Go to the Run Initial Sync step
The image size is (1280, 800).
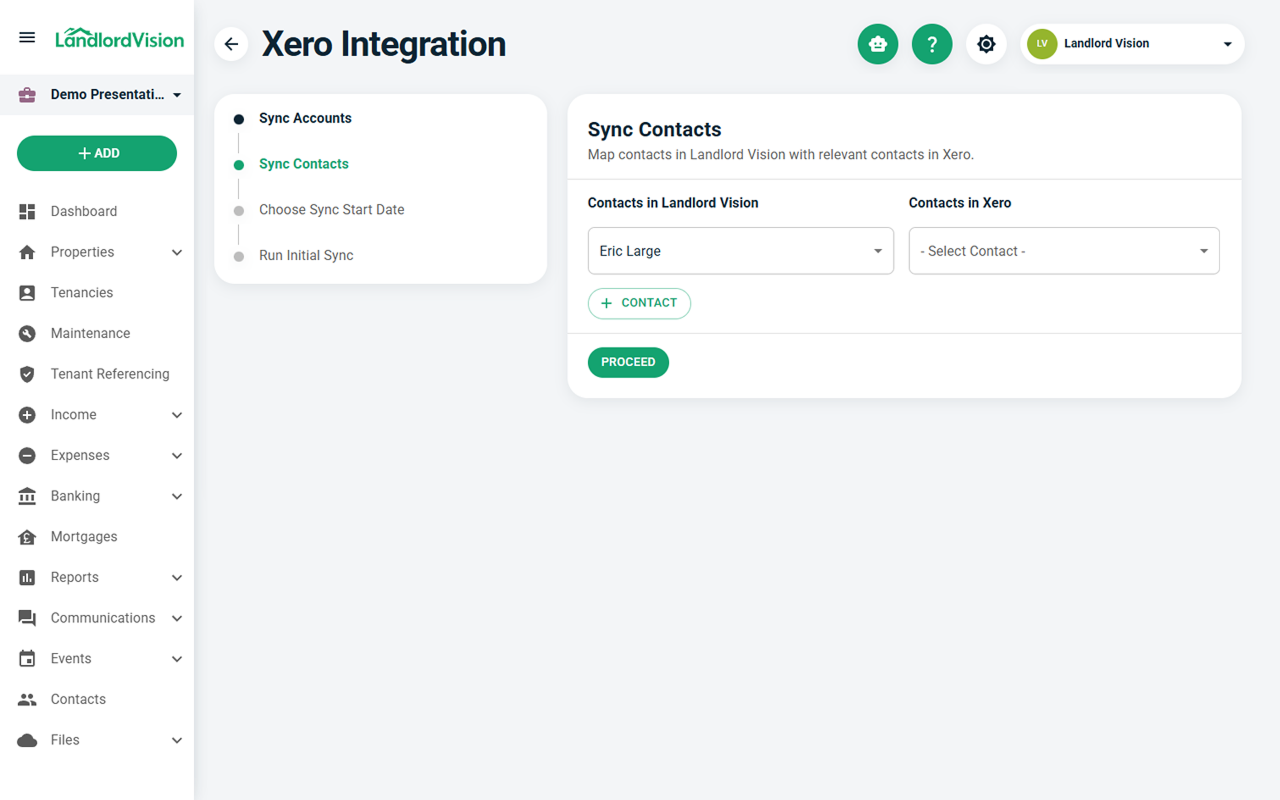click(306, 256)
